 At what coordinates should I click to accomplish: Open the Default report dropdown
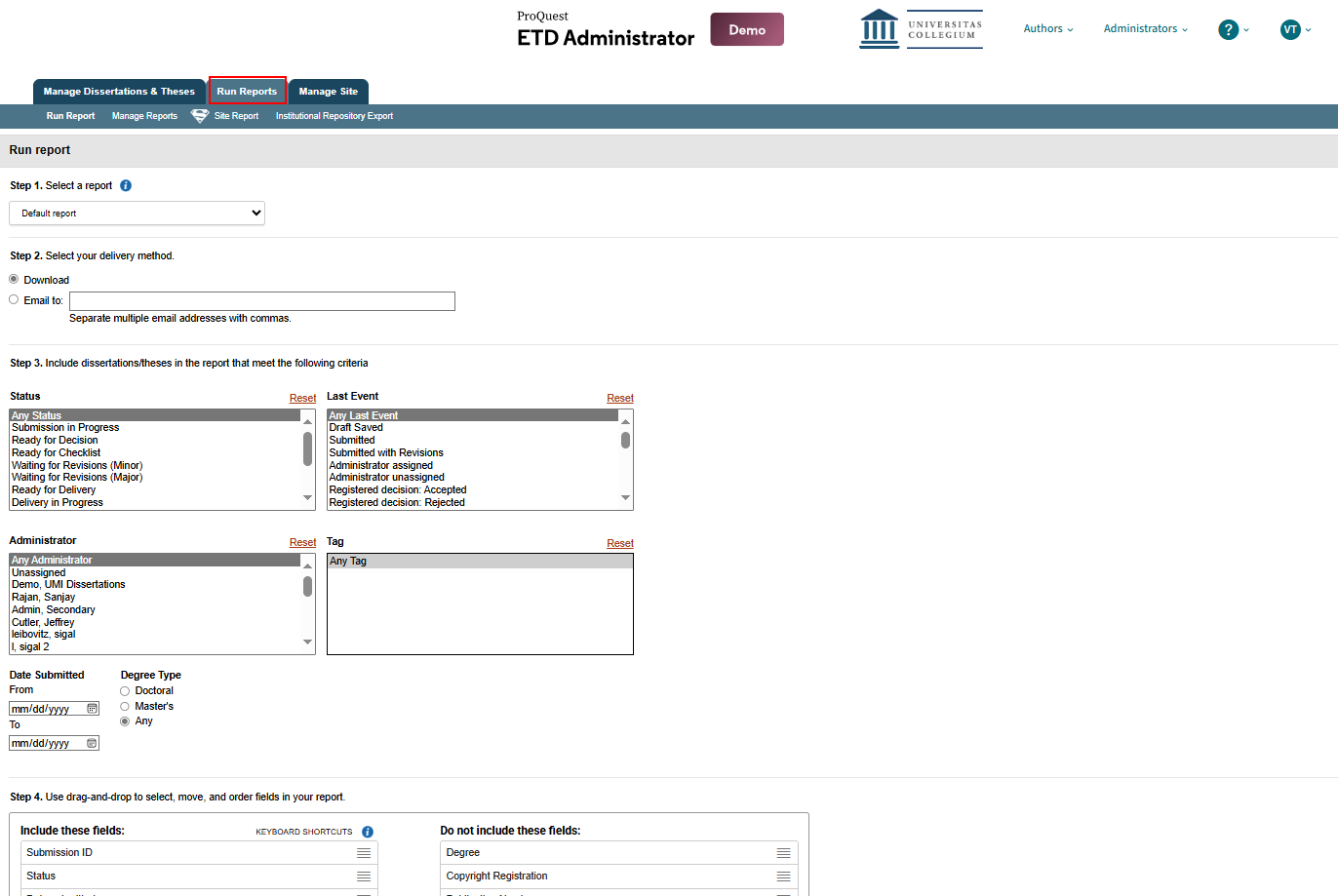137,213
